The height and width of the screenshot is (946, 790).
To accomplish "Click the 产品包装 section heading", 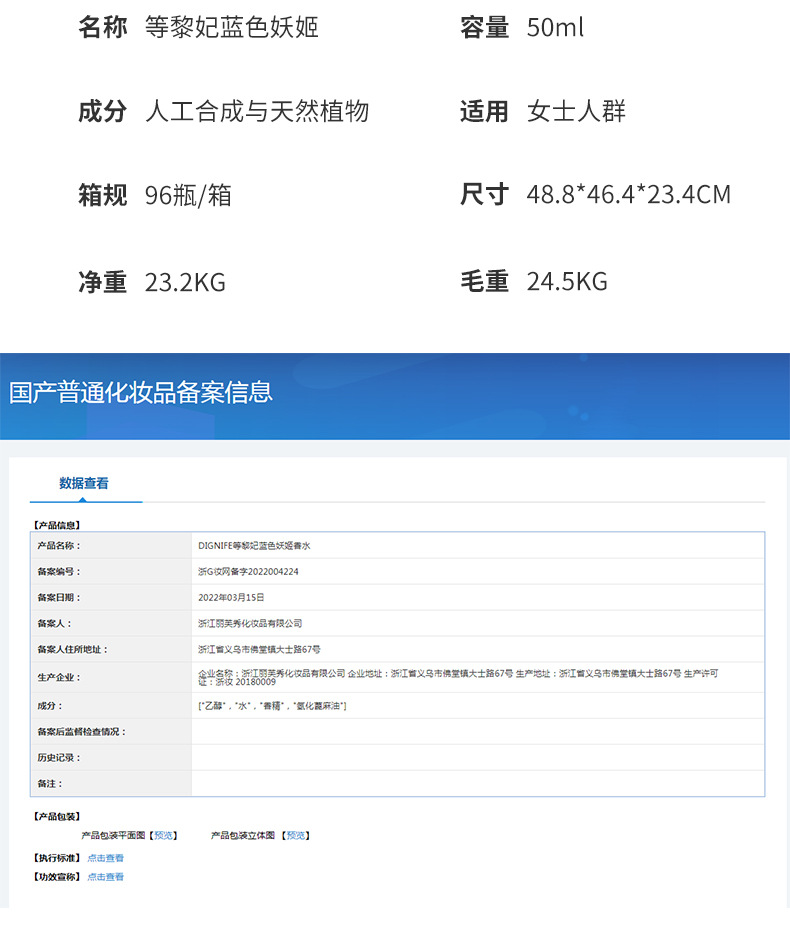I will pyautogui.click(x=56, y=816).
